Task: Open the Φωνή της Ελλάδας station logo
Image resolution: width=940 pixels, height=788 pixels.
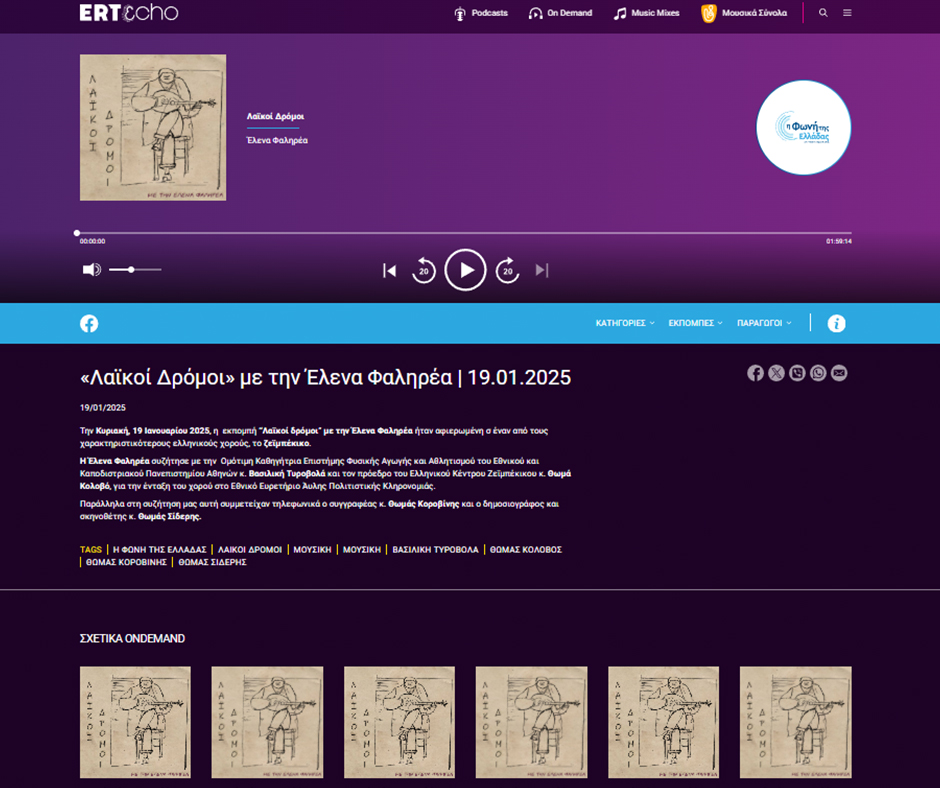Action: tap(803, 128)
